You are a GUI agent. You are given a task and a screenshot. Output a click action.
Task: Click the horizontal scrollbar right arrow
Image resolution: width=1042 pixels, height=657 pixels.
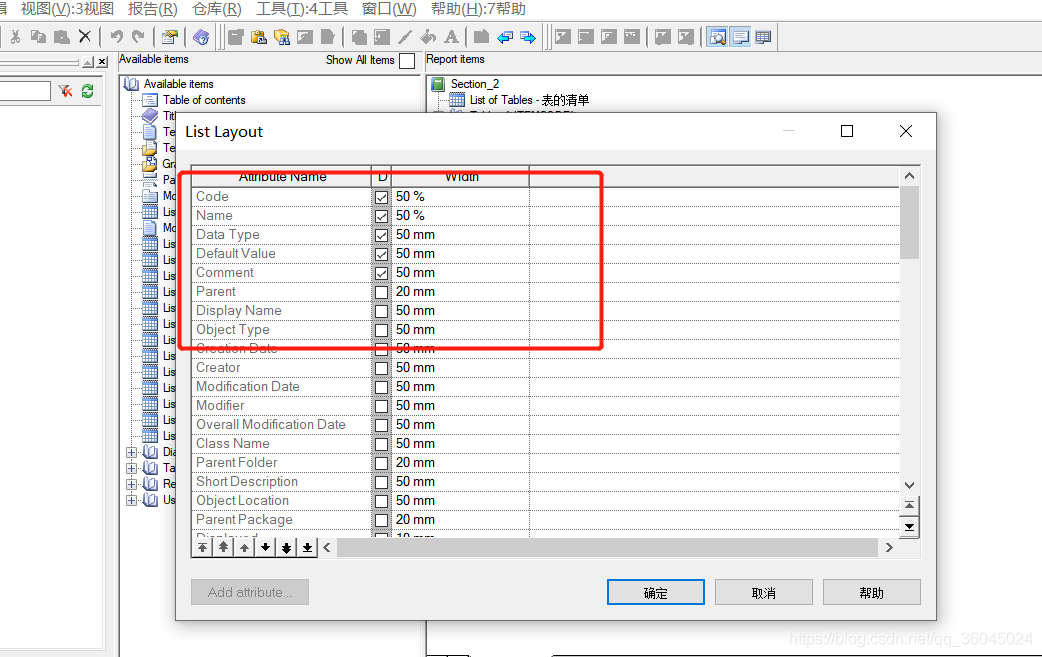[889, 547]
